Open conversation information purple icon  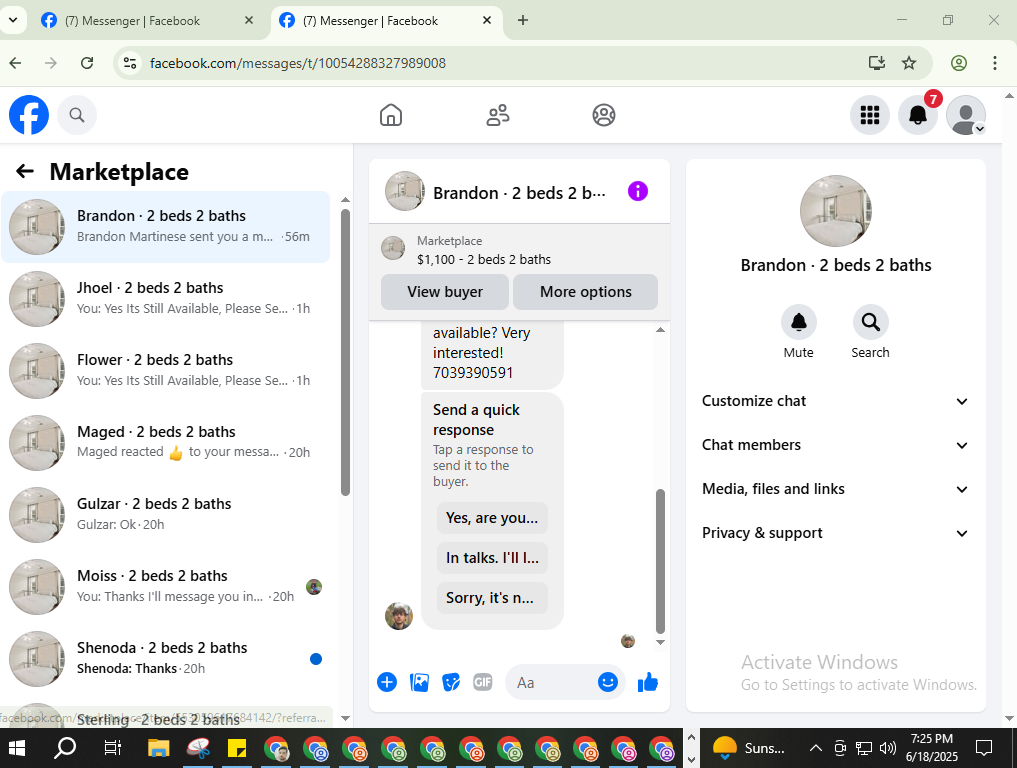(x=638, y=191)
